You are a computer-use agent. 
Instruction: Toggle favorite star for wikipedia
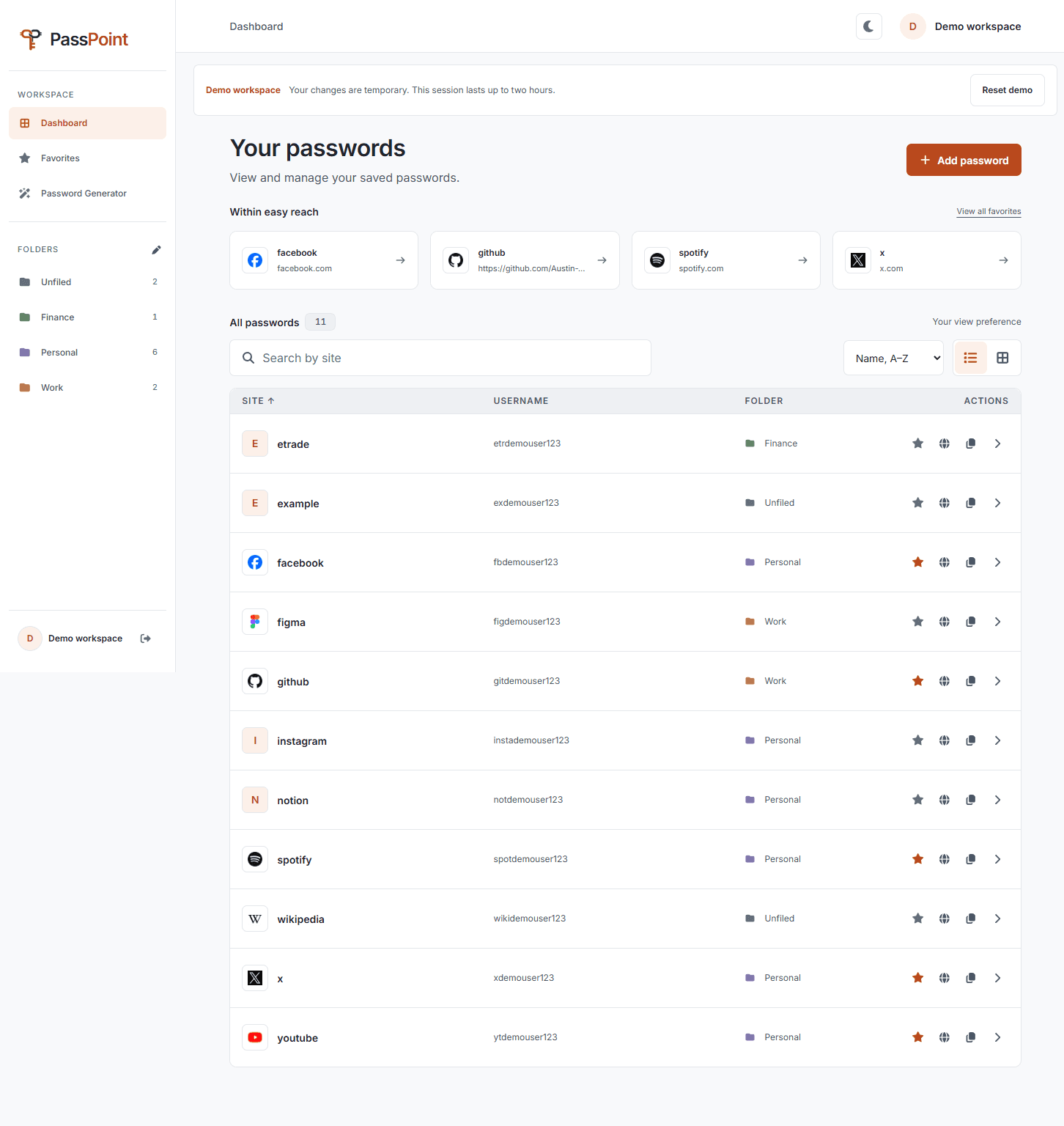[x=917, y=919]
